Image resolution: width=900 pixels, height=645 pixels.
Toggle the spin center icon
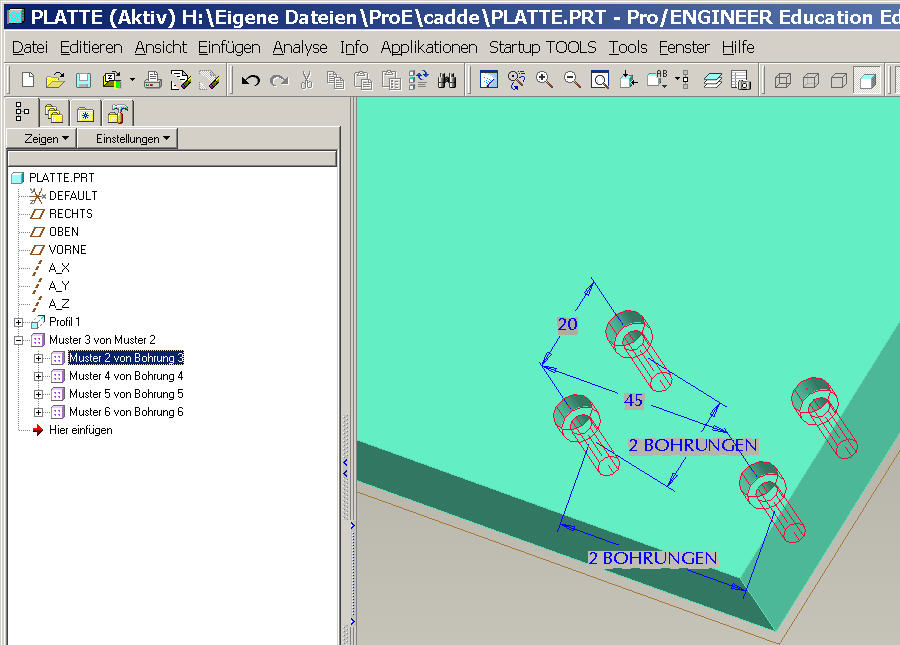coord(517,80)
